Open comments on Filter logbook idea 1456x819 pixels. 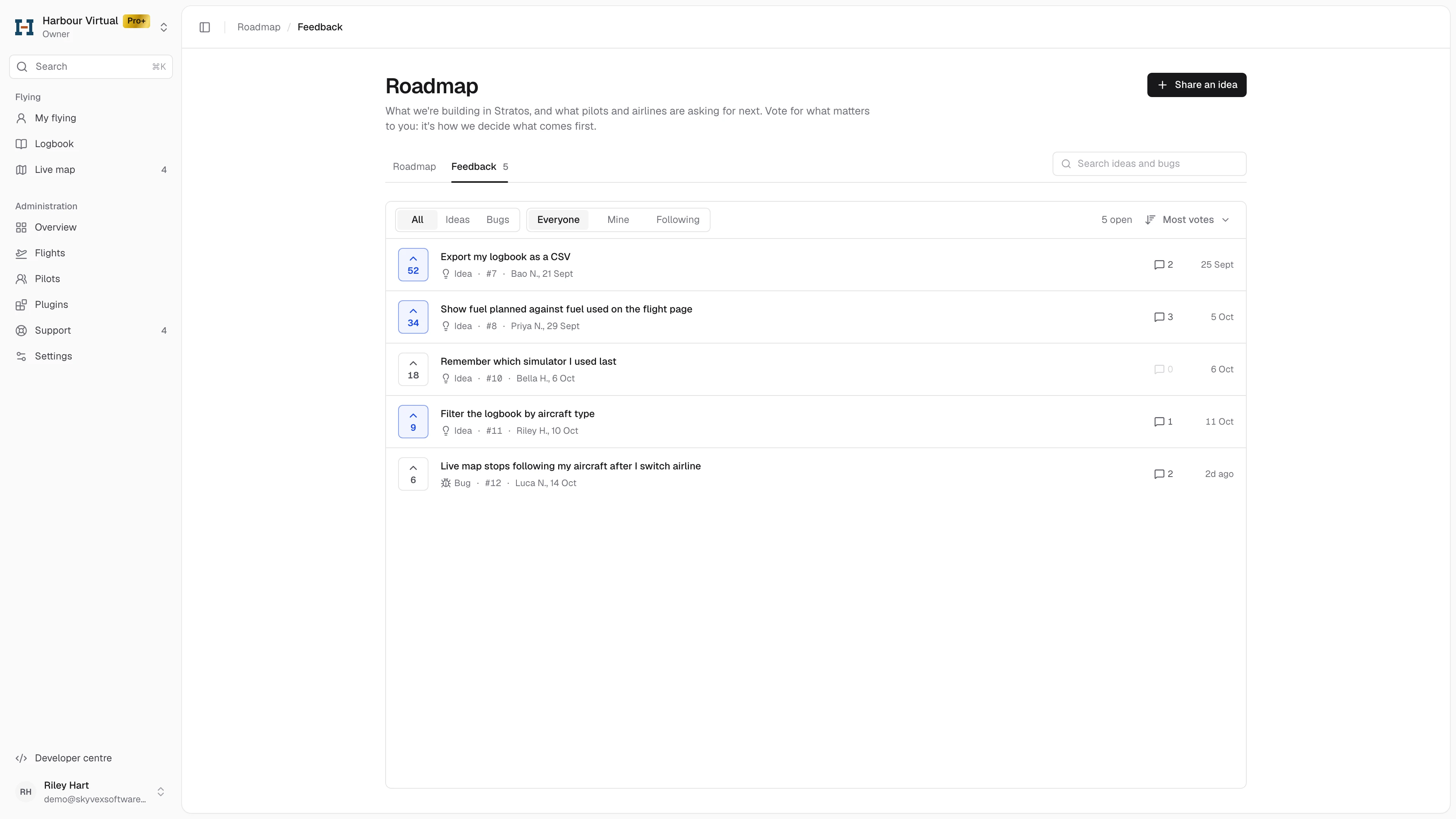1163,422
